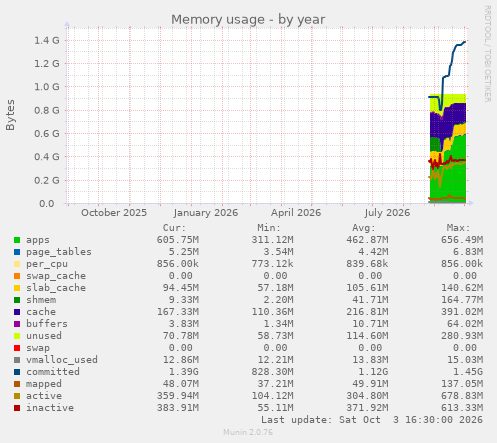Viewport: 497px width, 443px height.
Task: Click the per_cpu pale yellow swatch
Action: 17,264
